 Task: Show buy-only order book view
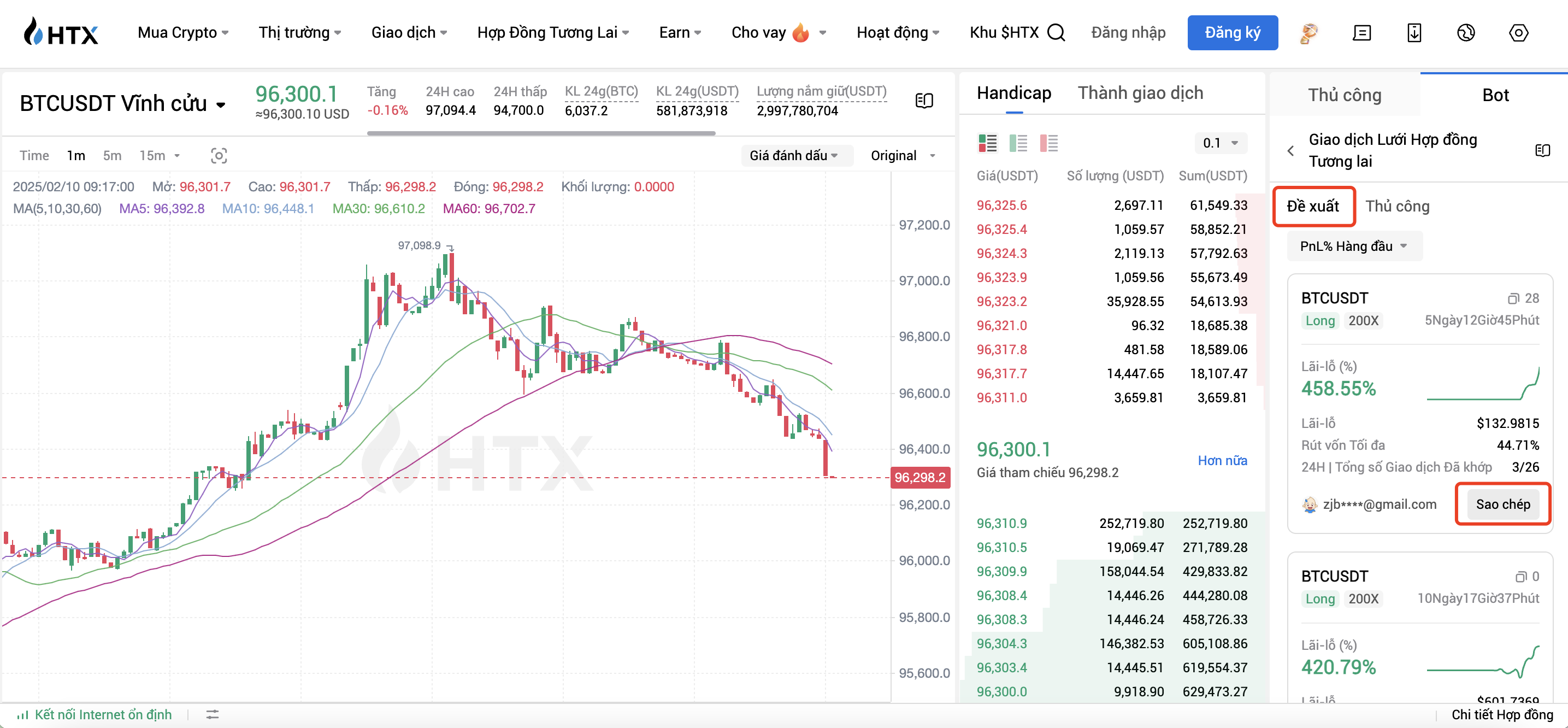(1018, 144)
